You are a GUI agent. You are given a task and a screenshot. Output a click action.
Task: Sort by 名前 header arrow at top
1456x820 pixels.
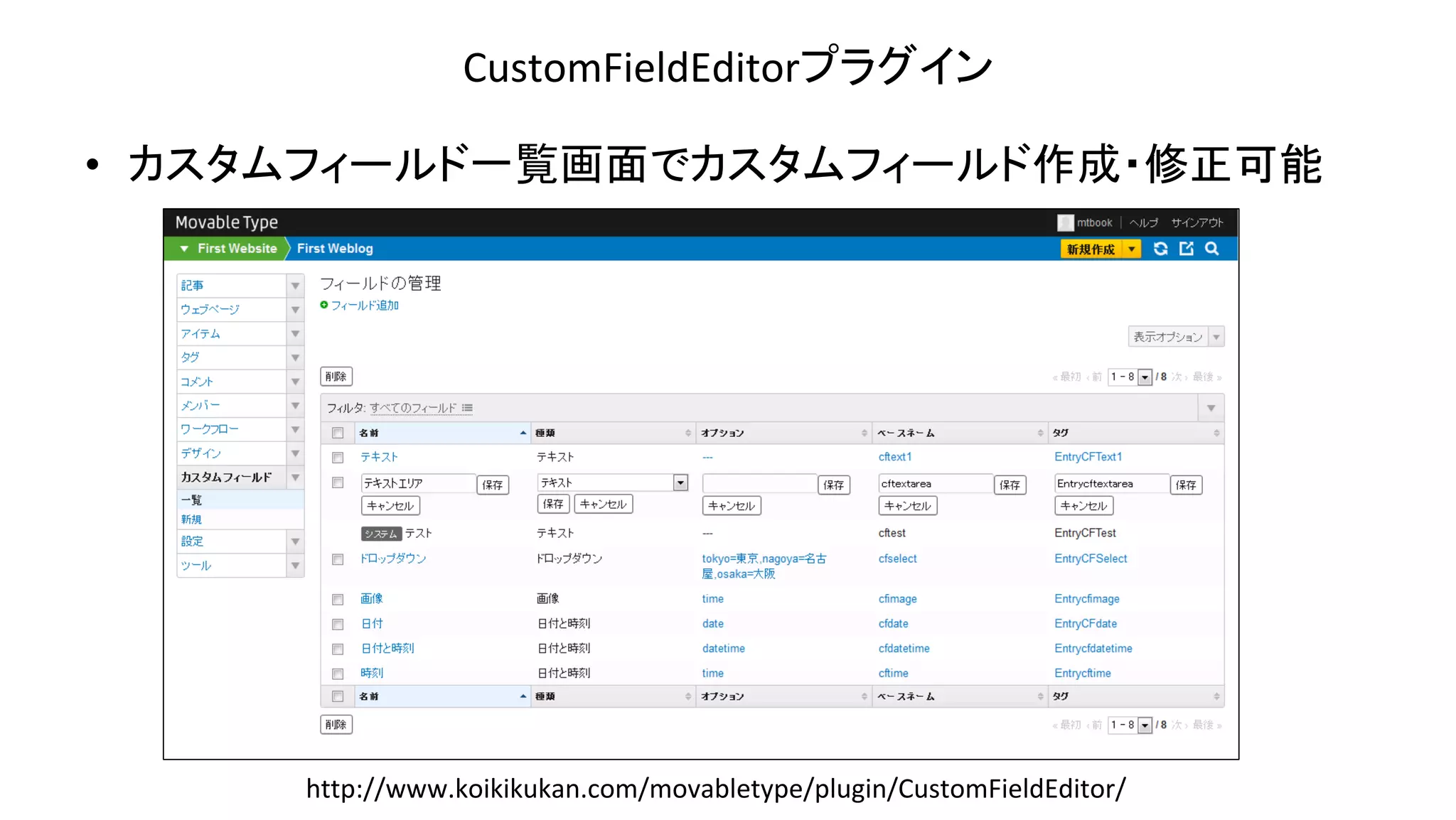(x=523, y=433)
